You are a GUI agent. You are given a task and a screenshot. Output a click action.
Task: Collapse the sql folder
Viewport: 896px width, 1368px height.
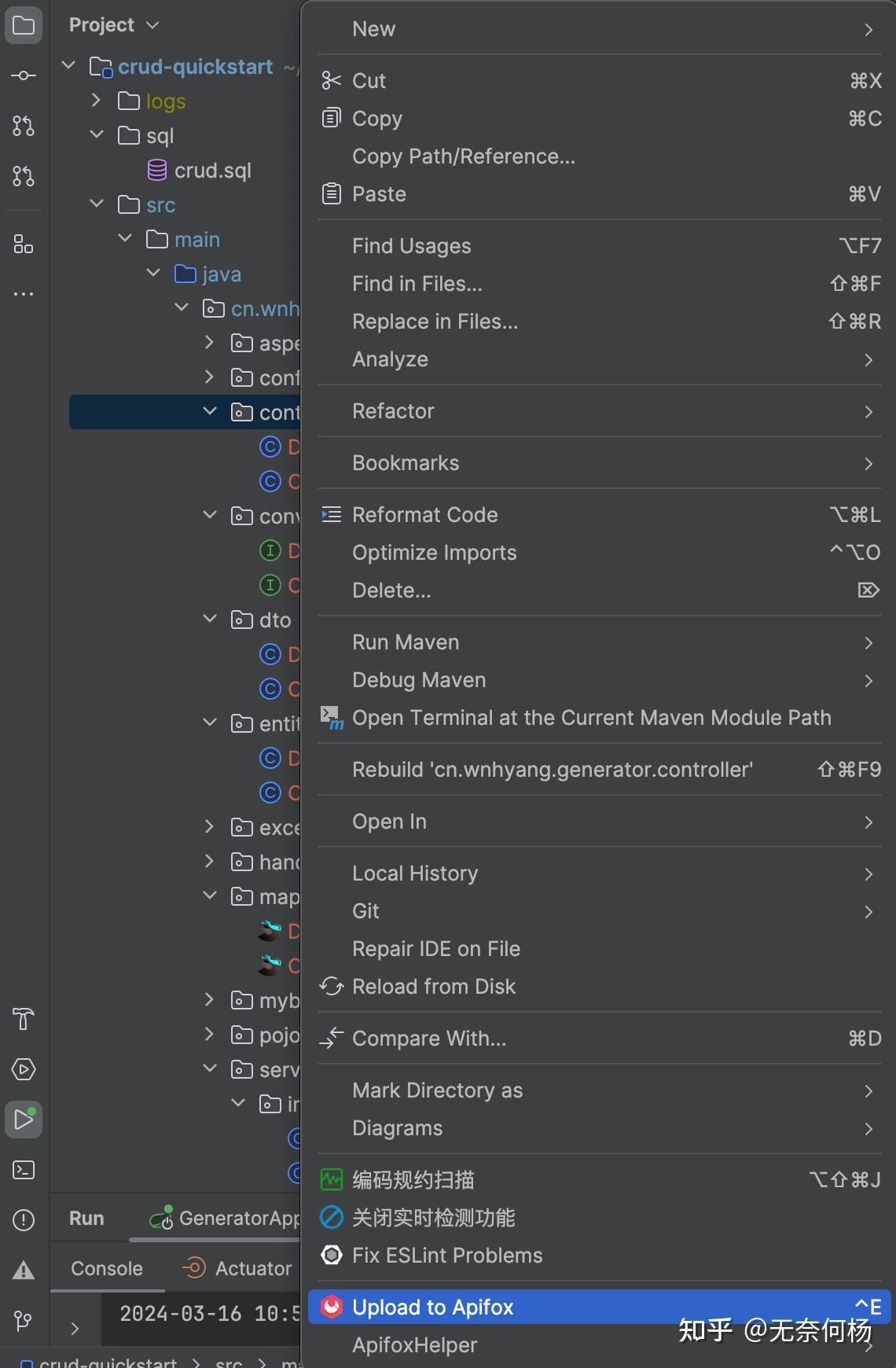pos(96,135)
